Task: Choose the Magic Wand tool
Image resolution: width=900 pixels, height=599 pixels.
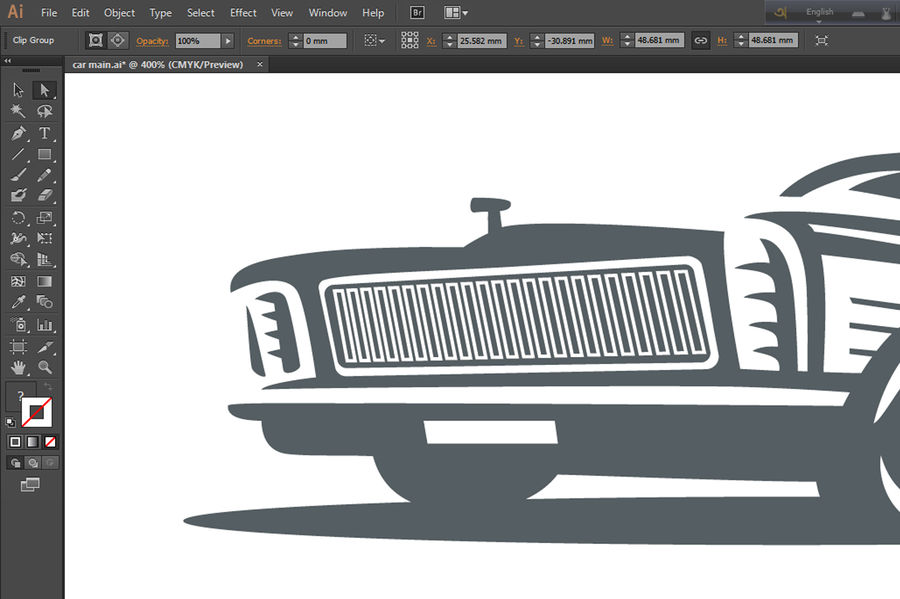Action: click(x=18, y=111)
